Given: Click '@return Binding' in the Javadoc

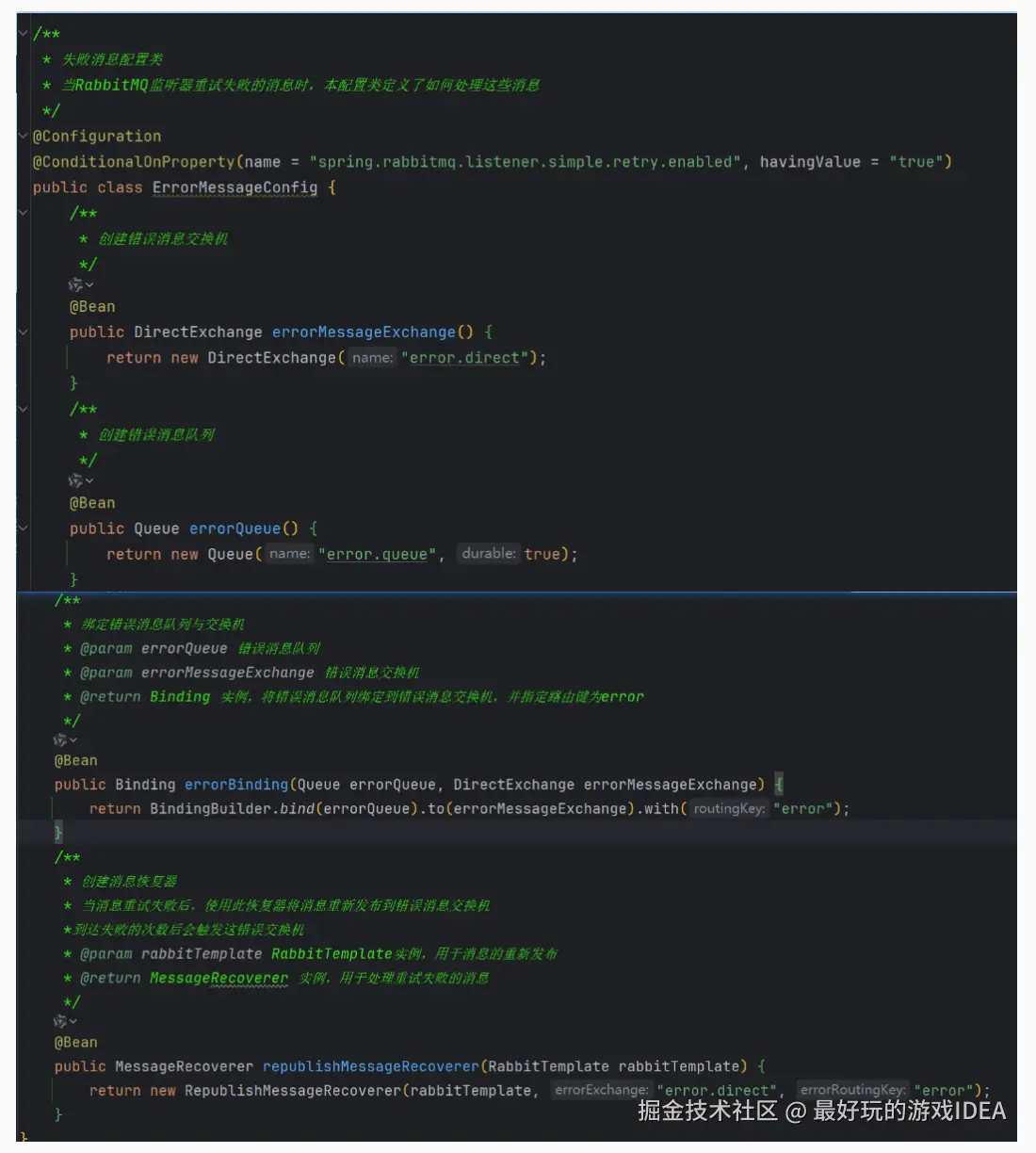Looking at the screenshot, I should pyautogui.click(x=145, y=697).
